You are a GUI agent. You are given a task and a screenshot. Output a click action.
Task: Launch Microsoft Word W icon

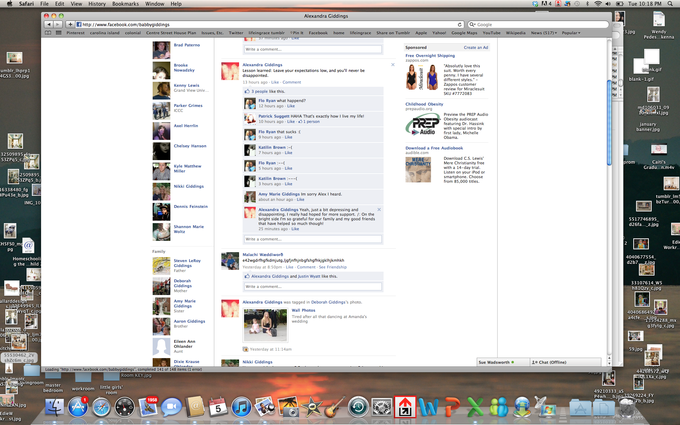click(428, 407)
